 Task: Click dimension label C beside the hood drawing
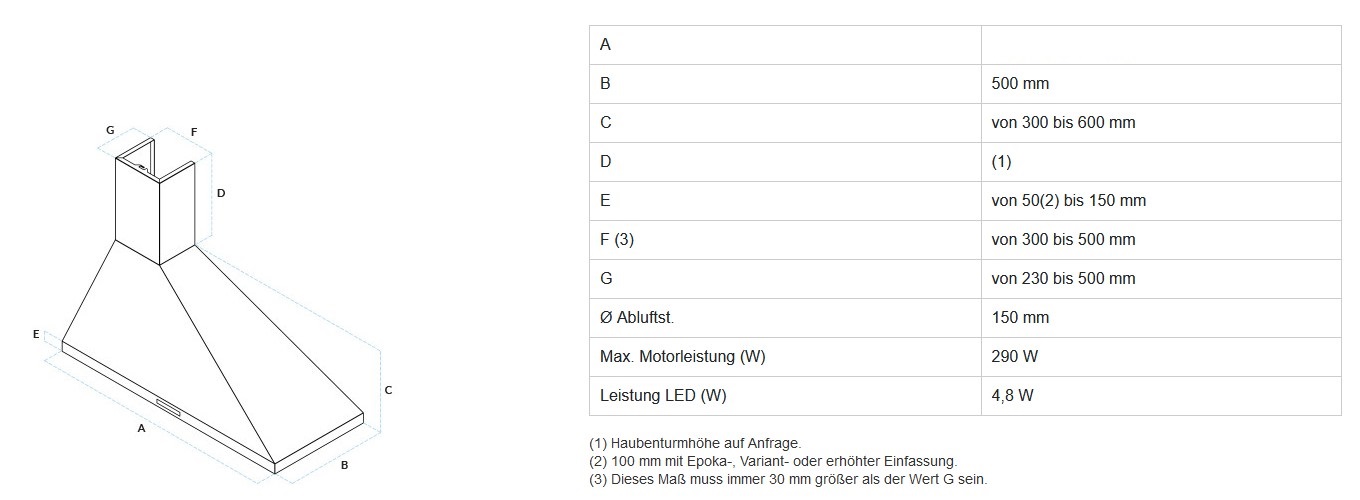[388, 390]
